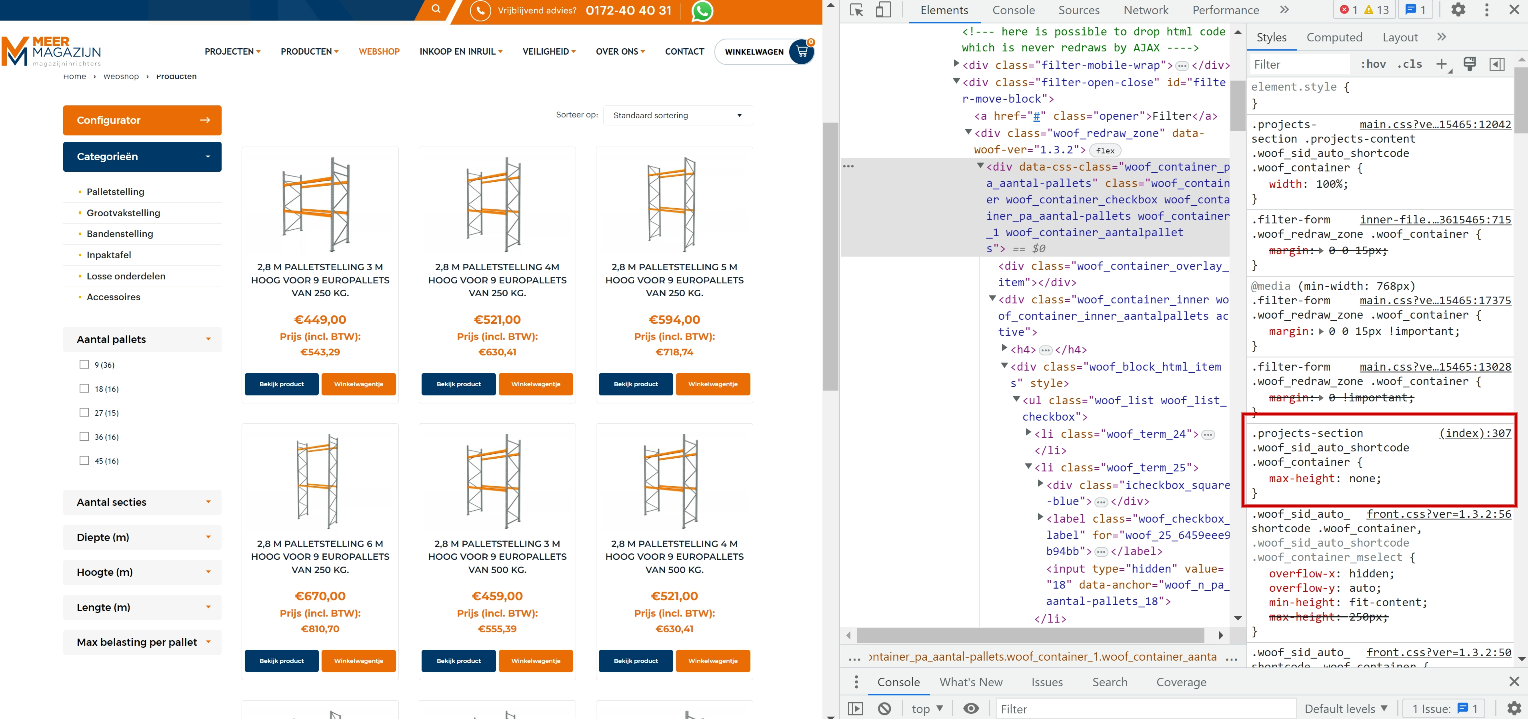Enable the 45 pallets filter checkbox
This screenshot has height=719, width=1528.
click(x=85, y=460)
